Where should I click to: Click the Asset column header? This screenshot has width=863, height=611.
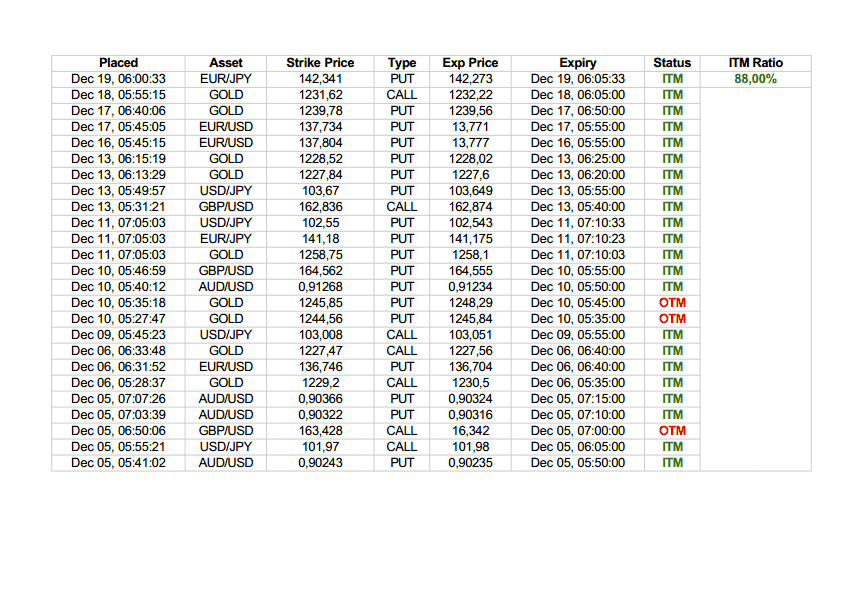[x=224, y=62]
